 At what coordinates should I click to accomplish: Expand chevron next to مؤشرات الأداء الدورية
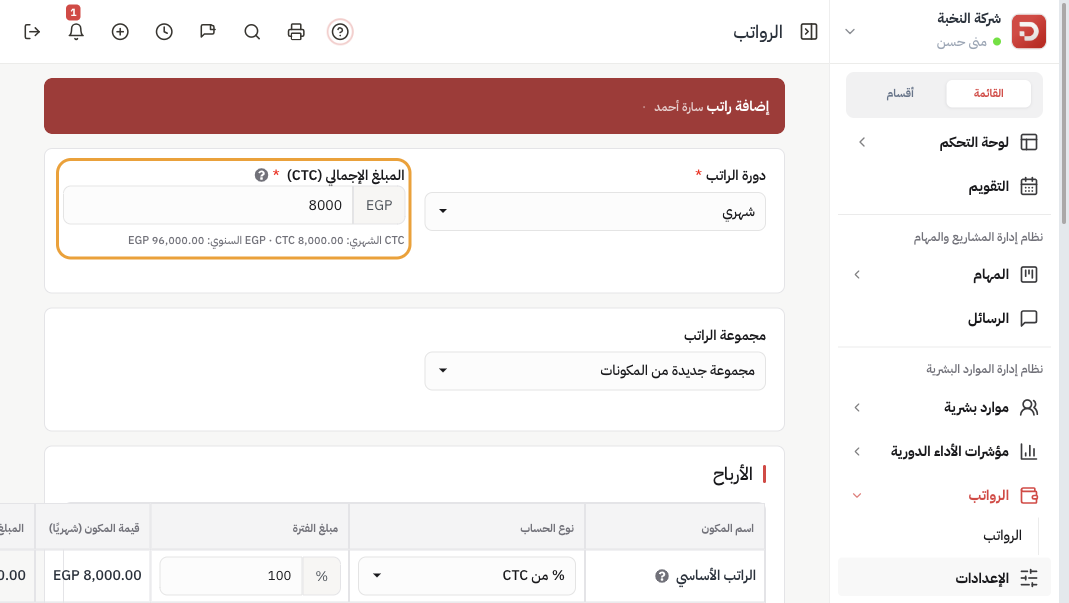pos(857,452)
